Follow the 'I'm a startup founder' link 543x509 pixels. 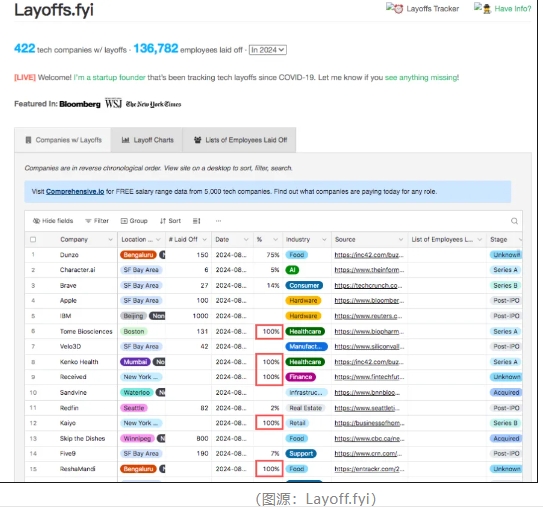point(109,77)
